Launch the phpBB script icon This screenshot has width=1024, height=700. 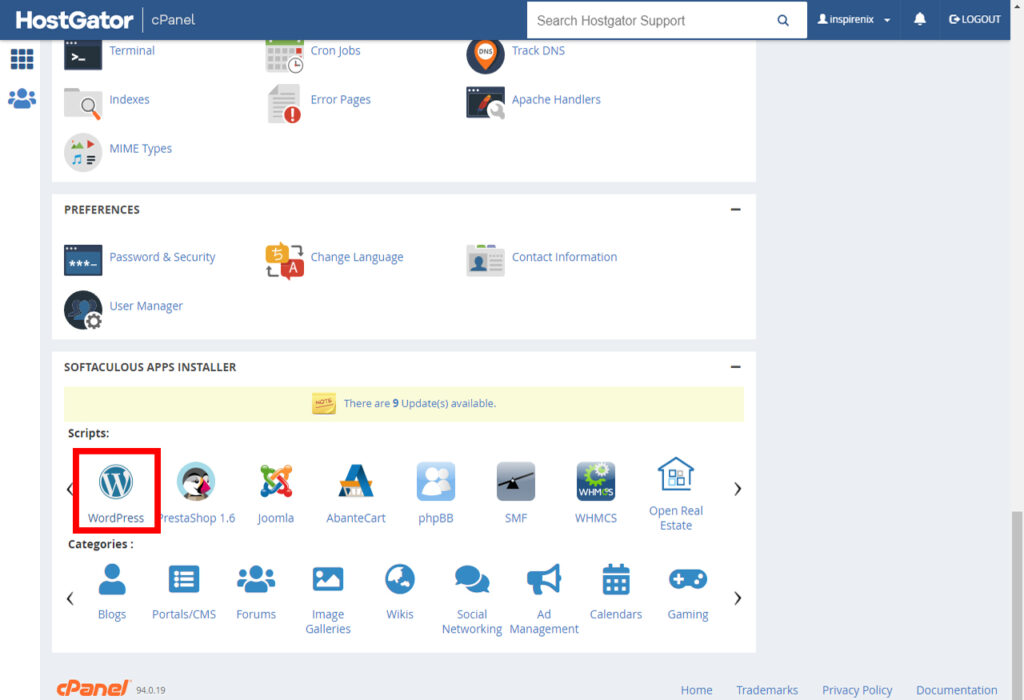point(436,482)
